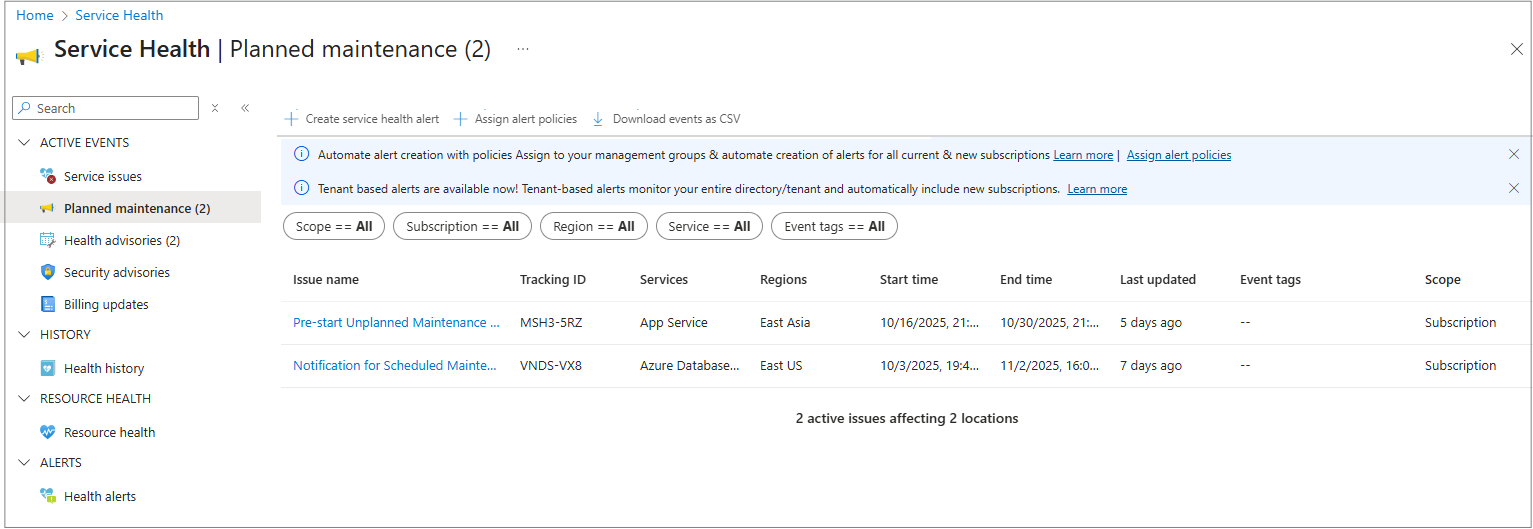Collapse the RESOURCE HEALTH section

[24, 399]
